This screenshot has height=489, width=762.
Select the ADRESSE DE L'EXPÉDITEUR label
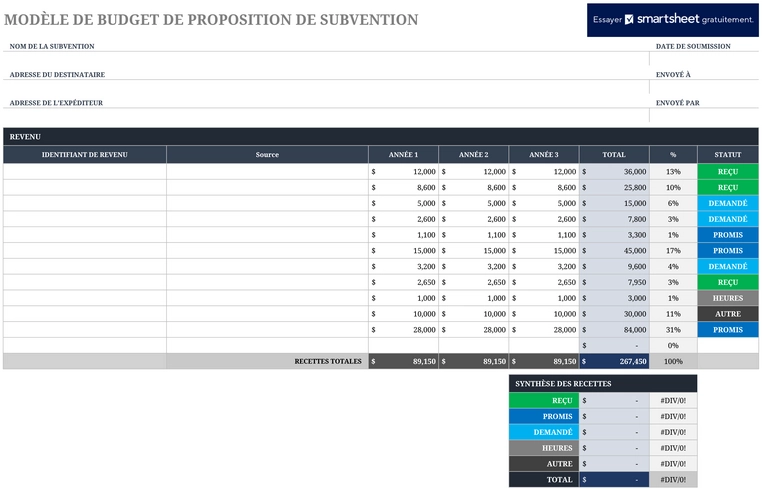[56, 103]
